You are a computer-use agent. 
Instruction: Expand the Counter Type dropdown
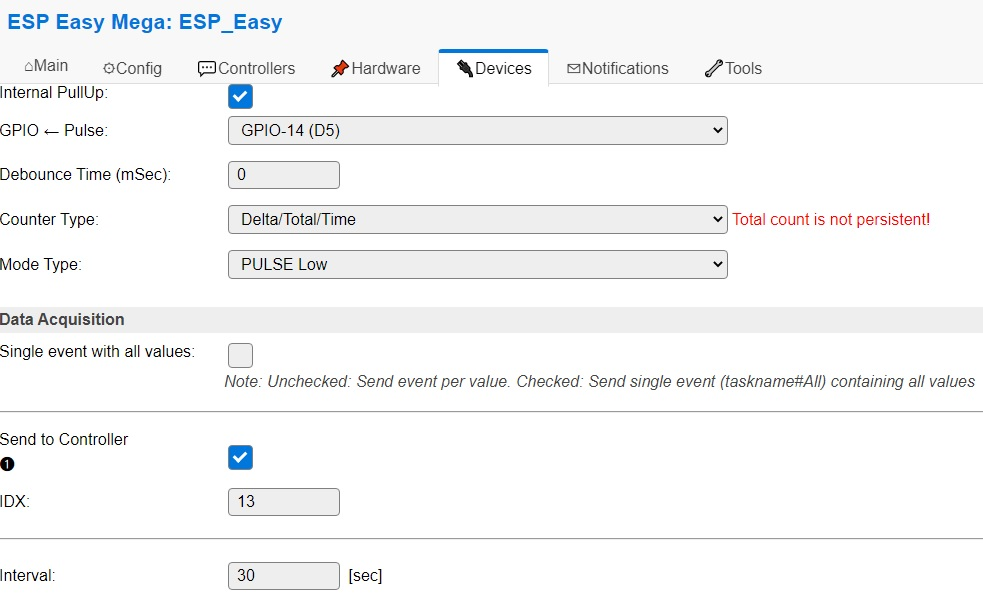(x=478, y=220)
